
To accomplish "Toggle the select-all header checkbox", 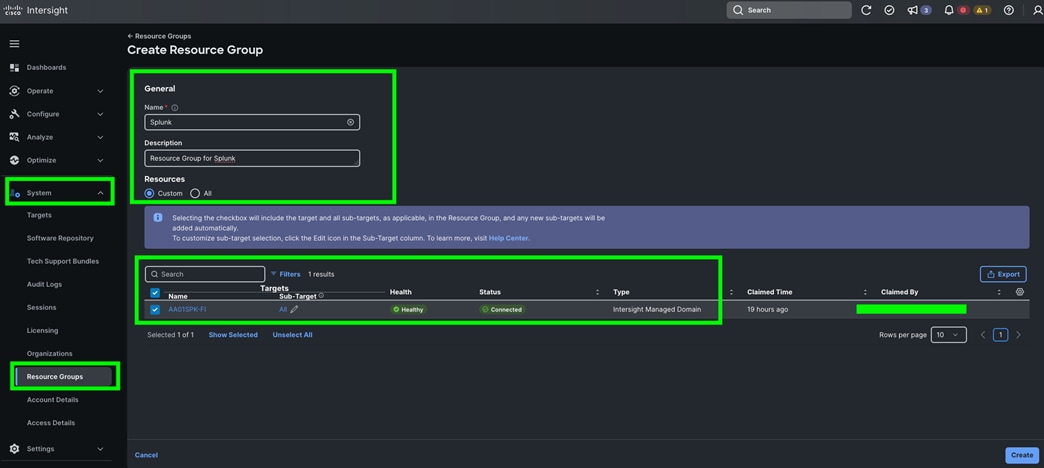I will 155,292.
